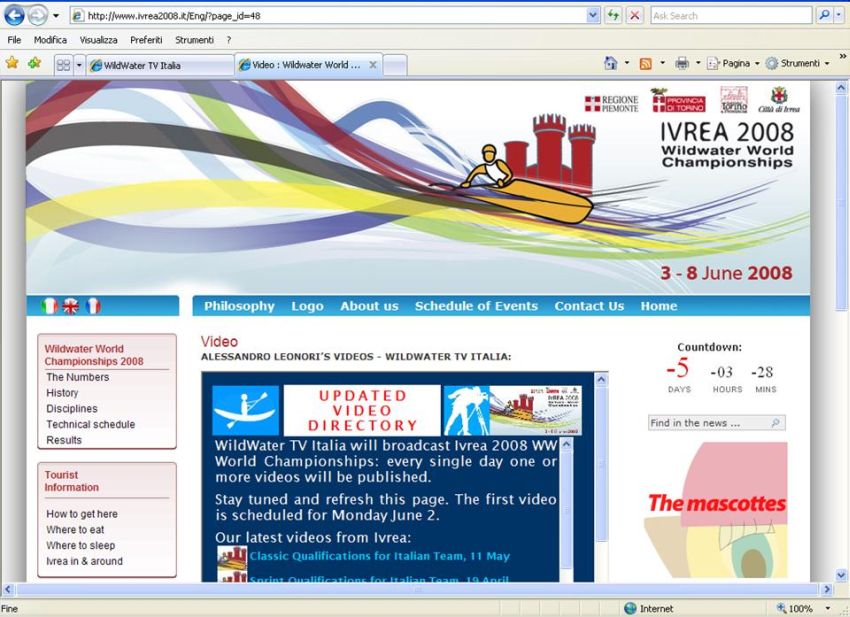Open the Visualizza menu
This screenshot has height=617, width=850.
[x=98, y=40]
